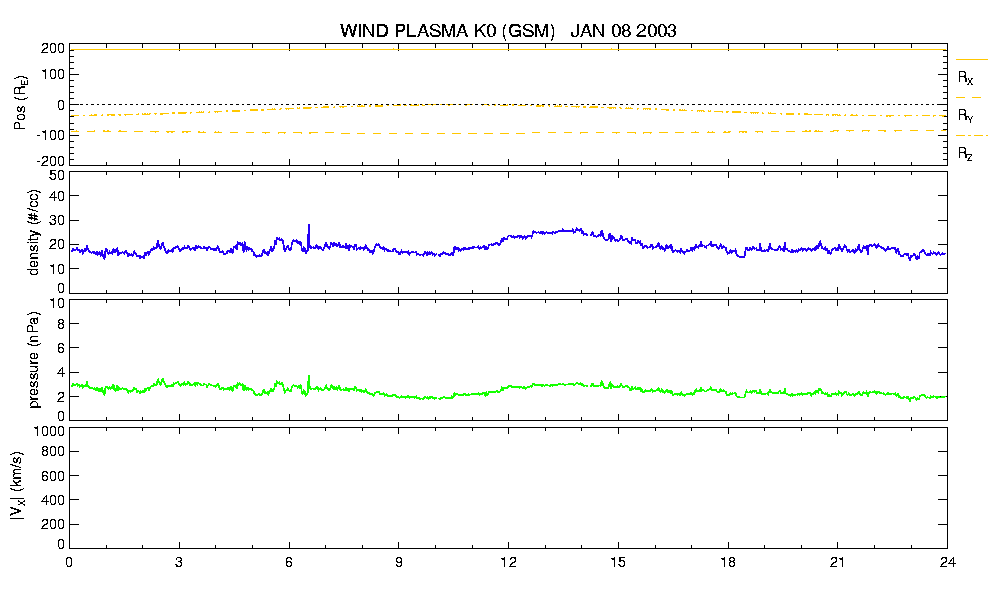The height and width of the screenshot is (600, 993).
Task: Click the 1000 tick on velocity axis
Action: 52,431
